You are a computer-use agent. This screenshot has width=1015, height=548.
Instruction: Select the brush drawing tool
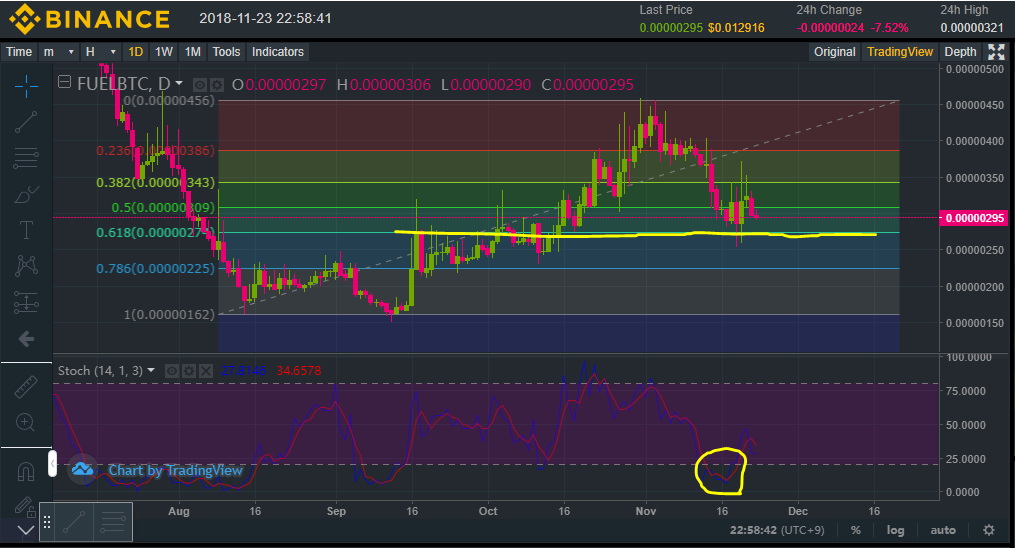(x=26, y=193)
